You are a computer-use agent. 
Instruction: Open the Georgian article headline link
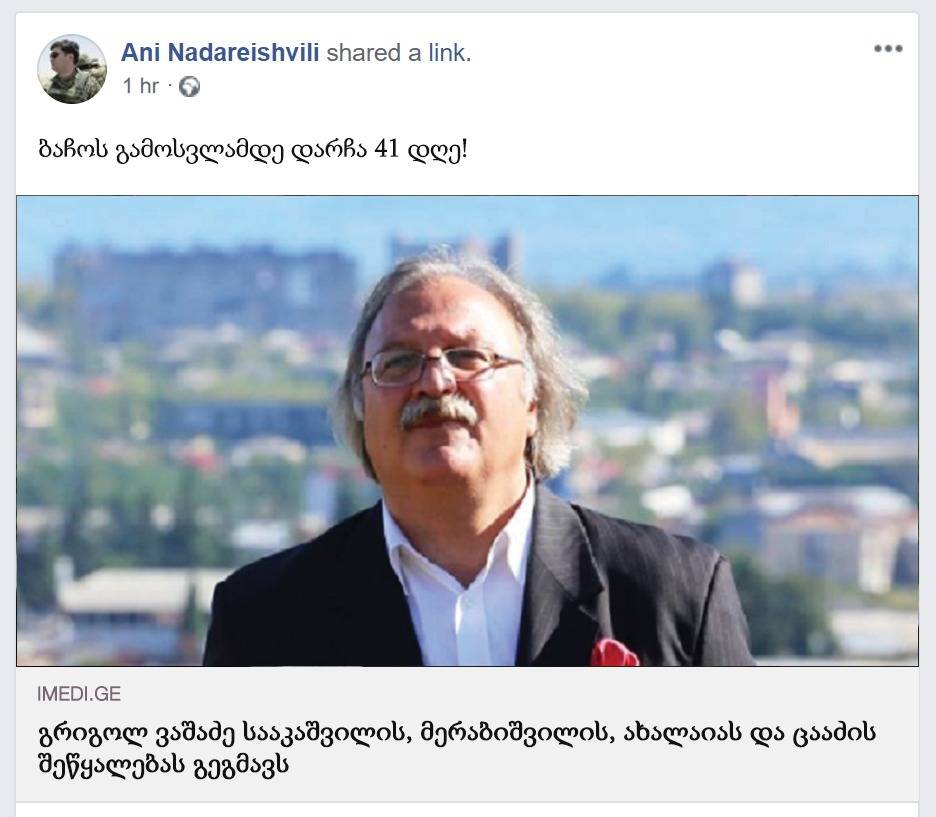pos(457,748)
